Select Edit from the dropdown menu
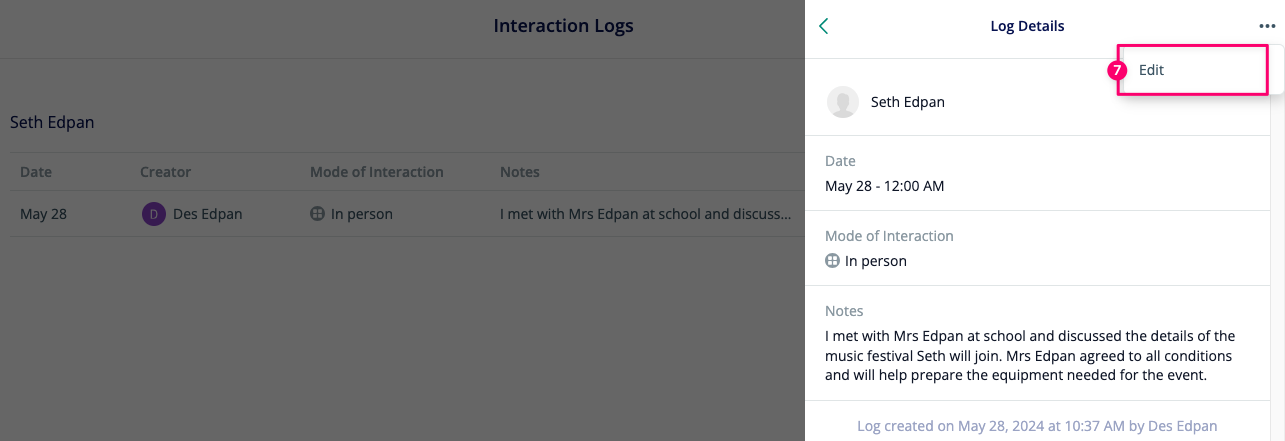 point(1151,70)
